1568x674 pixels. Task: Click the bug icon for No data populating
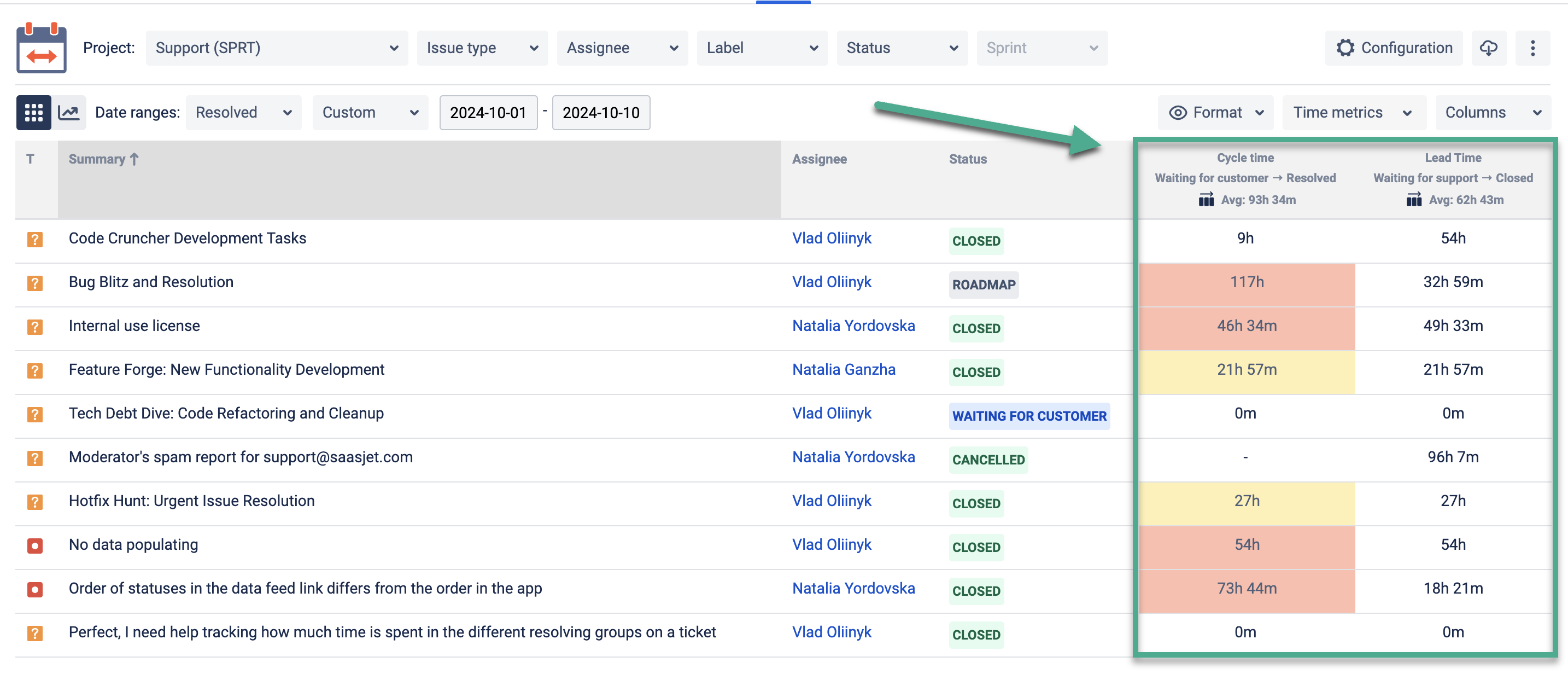[x=34, y=545]
